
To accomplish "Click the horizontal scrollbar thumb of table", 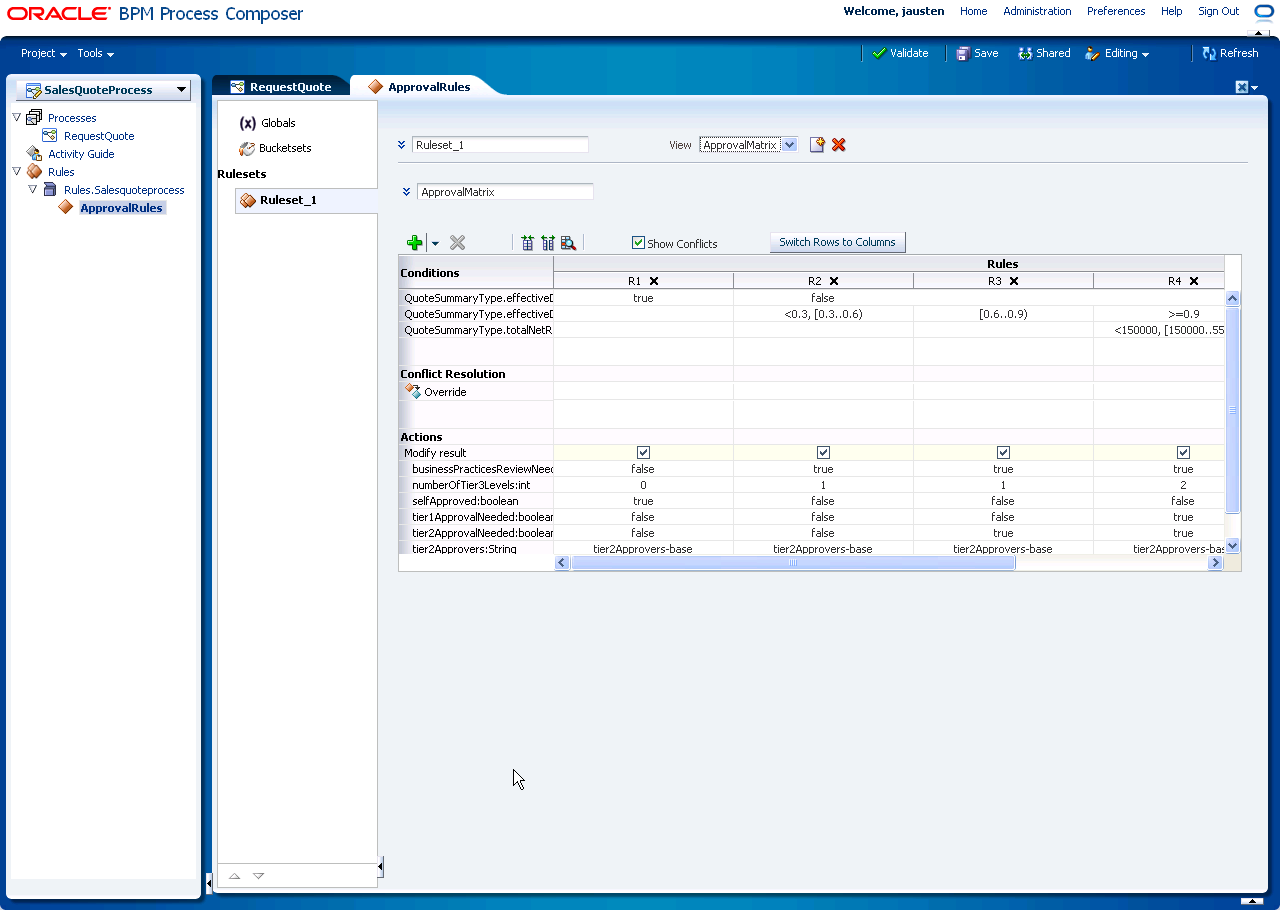I will (x=793, y=563).
